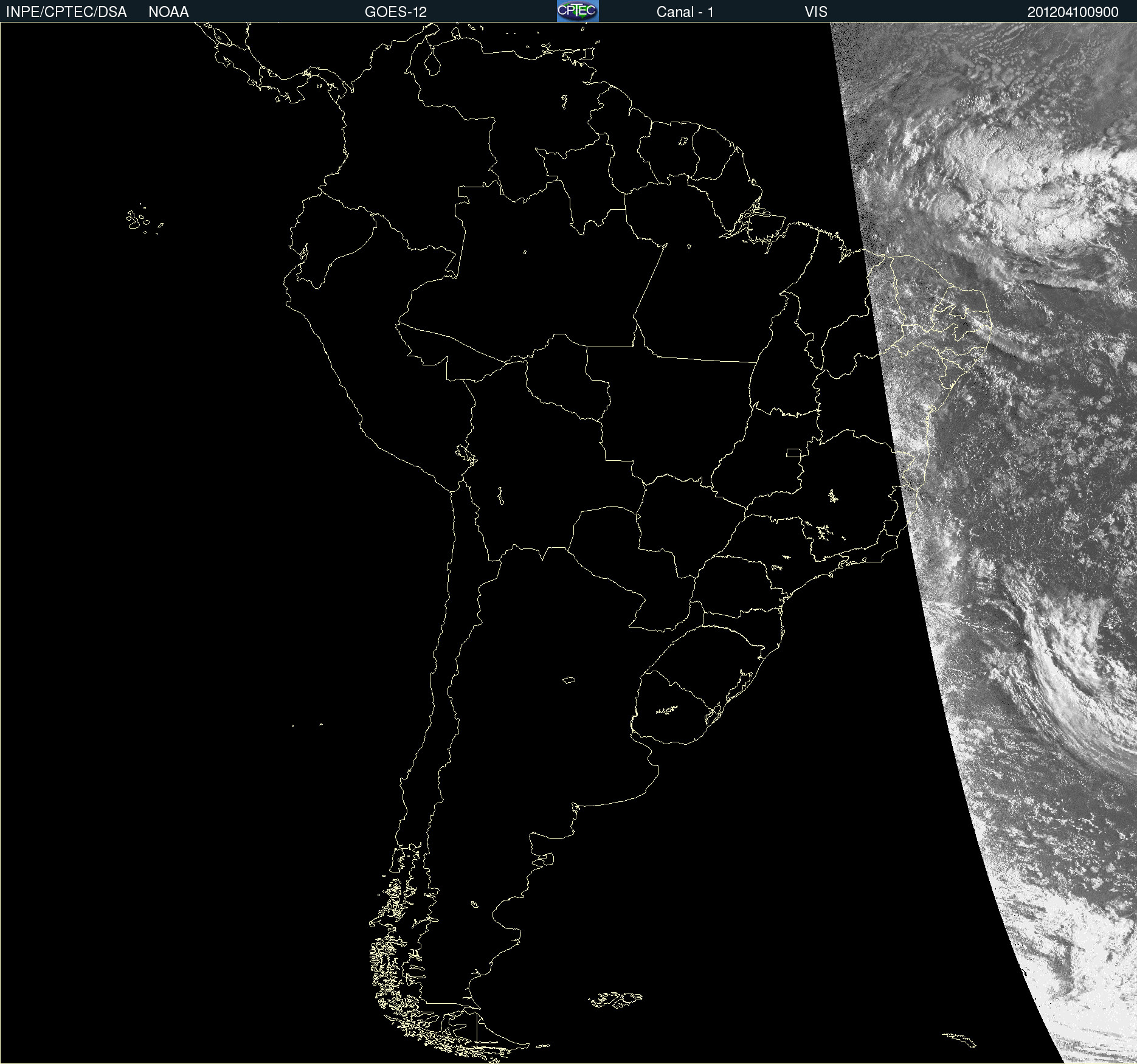
Task: Click the 201204100900 timestamp
Action: pos(1073,12)
